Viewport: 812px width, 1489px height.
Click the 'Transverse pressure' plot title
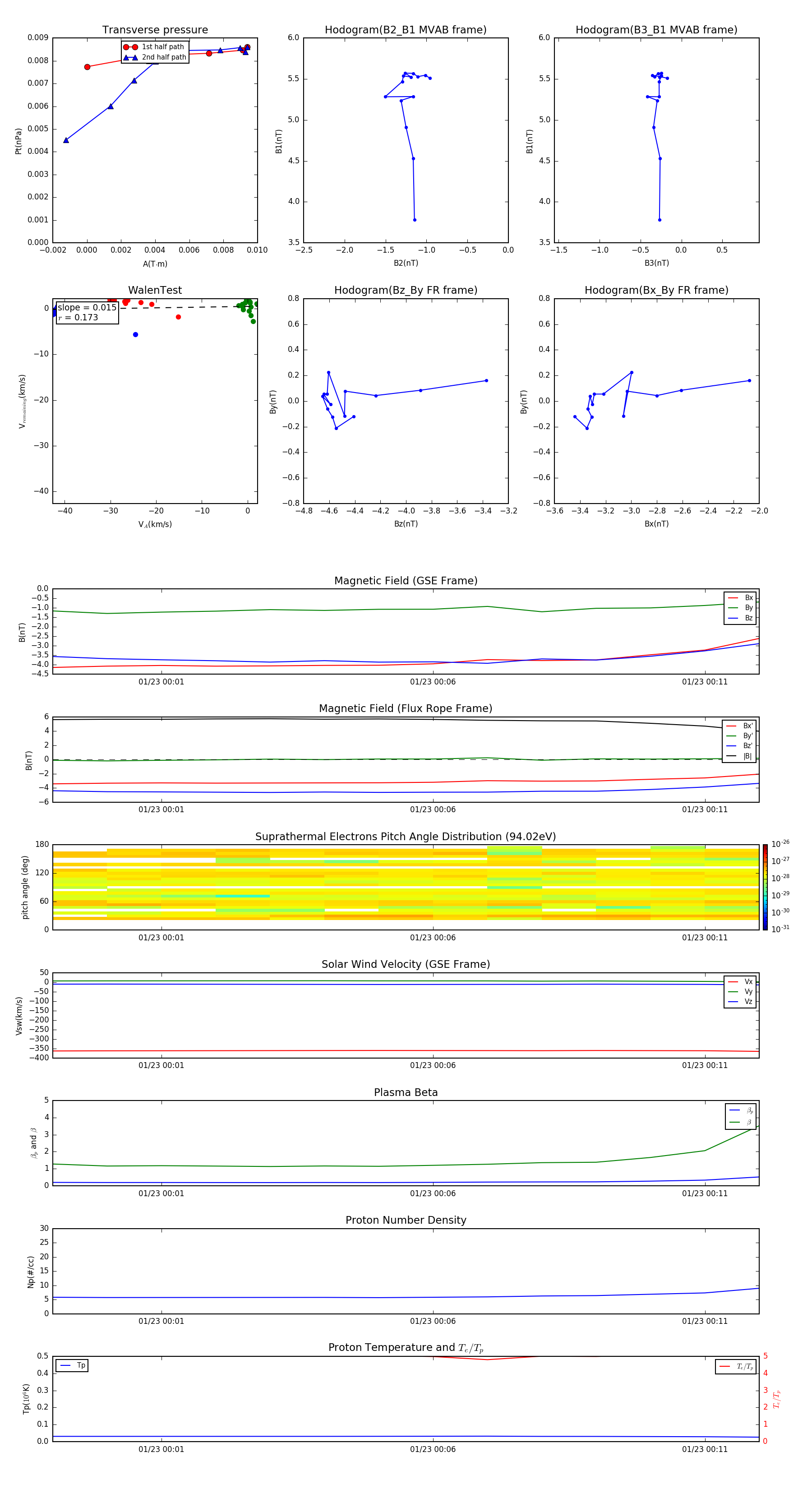tap(155, 30)
